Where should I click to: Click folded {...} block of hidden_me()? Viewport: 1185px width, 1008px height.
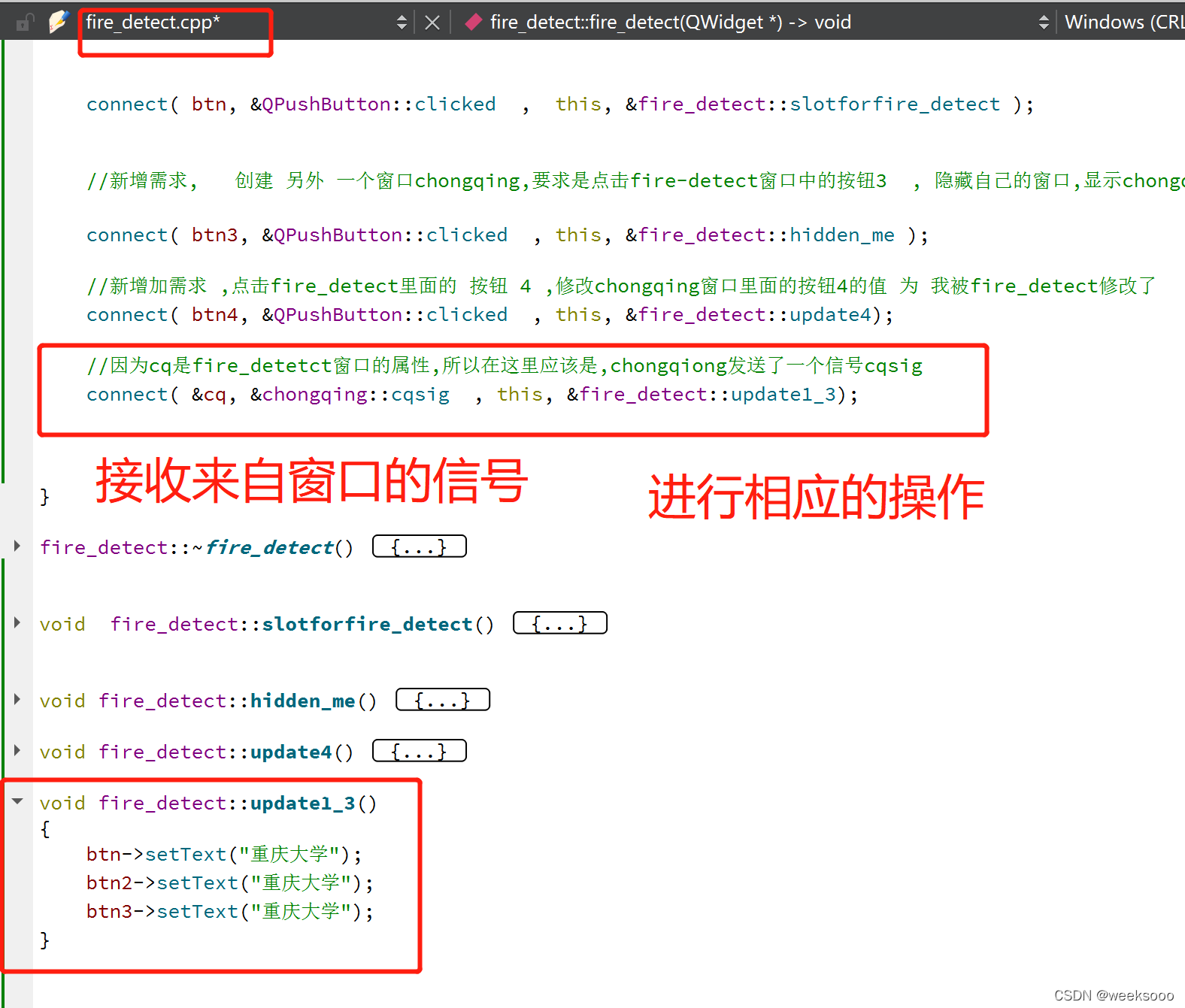pyautogui.click(x=443, y=700)
